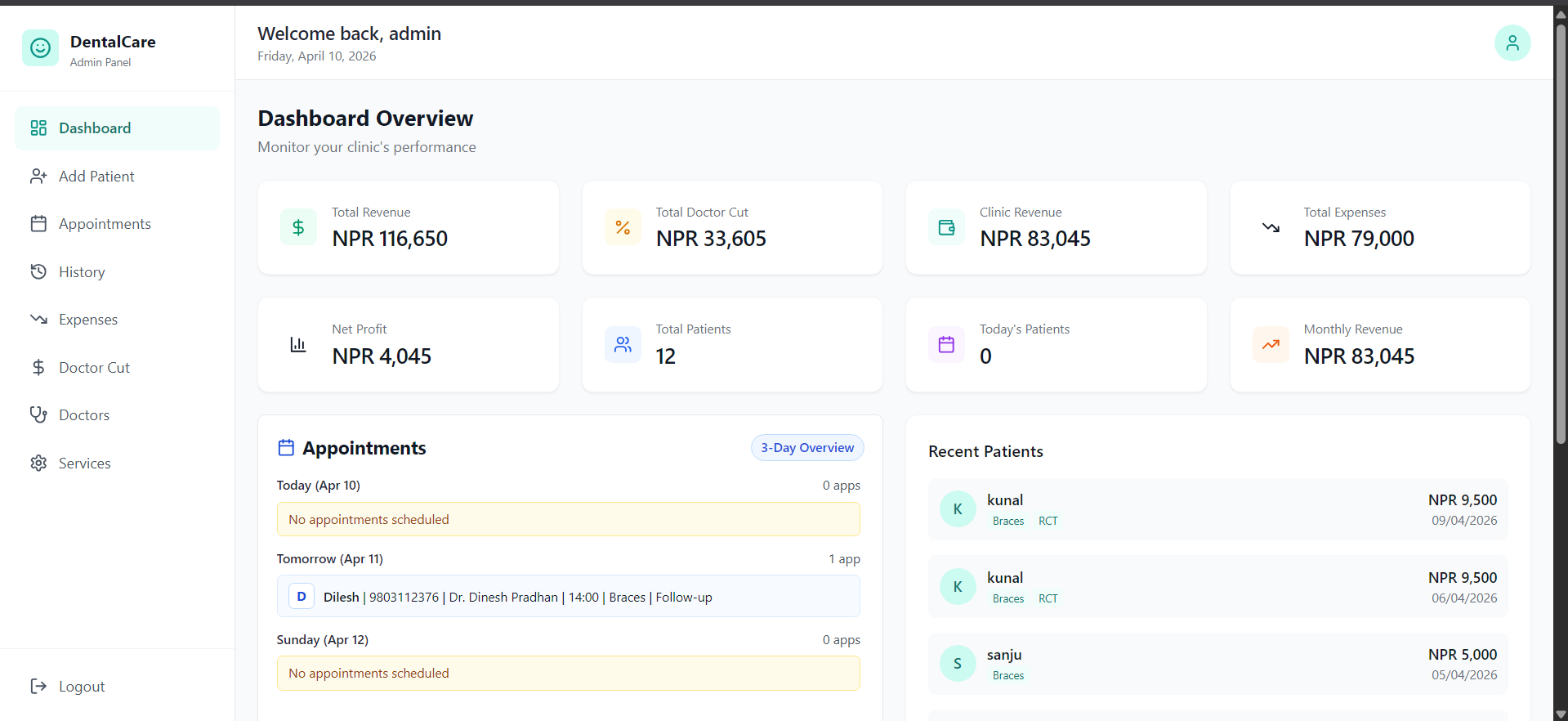Click the Appointments calendar icon in sidebar
The image size is (1568, 721).
[x=38, y=224]
